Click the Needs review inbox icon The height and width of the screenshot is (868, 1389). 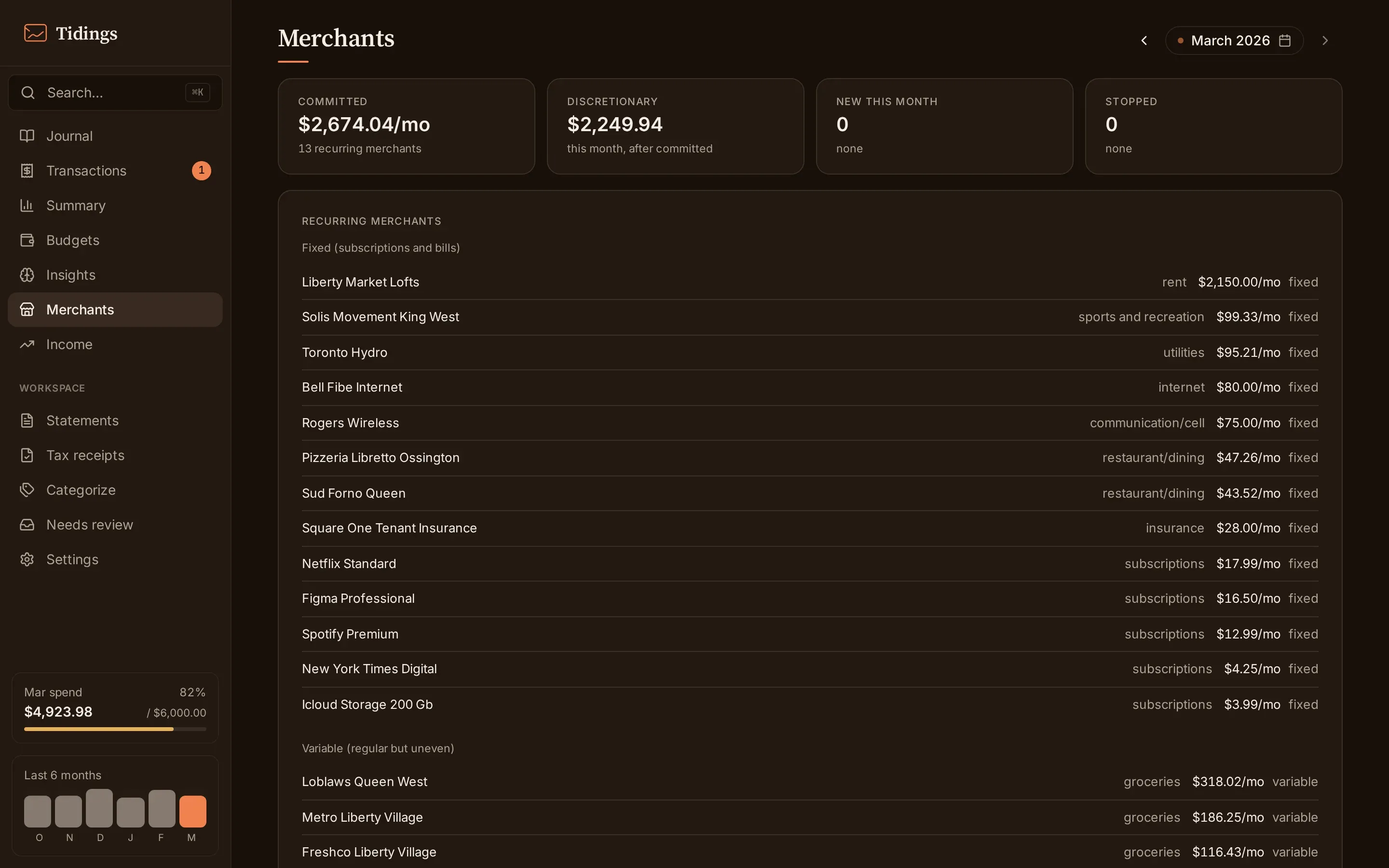point(27,525)
